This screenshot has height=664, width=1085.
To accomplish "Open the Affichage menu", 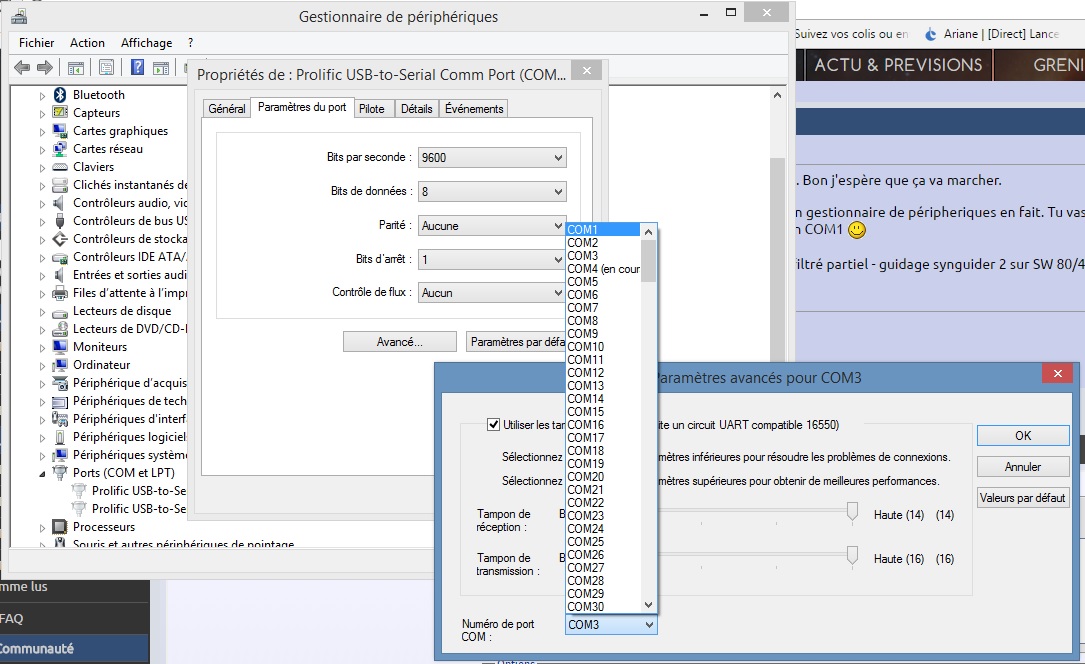I will point(147,43).
